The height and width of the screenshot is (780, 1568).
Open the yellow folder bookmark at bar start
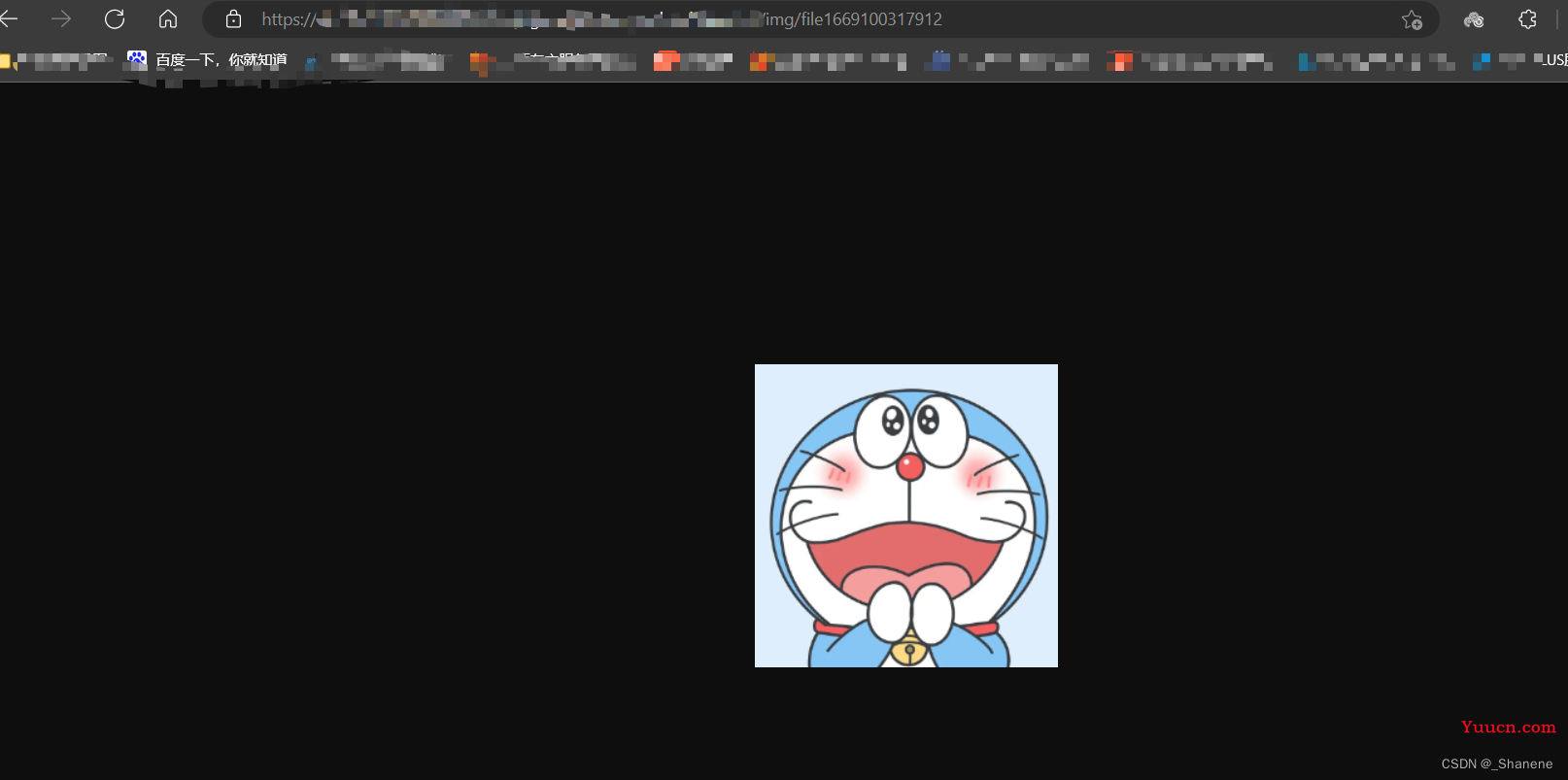coord(56,60)
